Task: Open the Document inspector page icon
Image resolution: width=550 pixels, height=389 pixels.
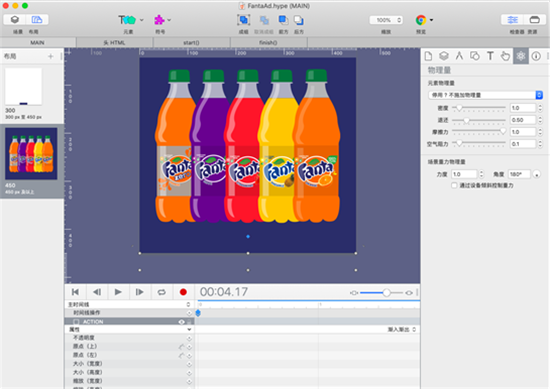Action: tap(428, 56)
